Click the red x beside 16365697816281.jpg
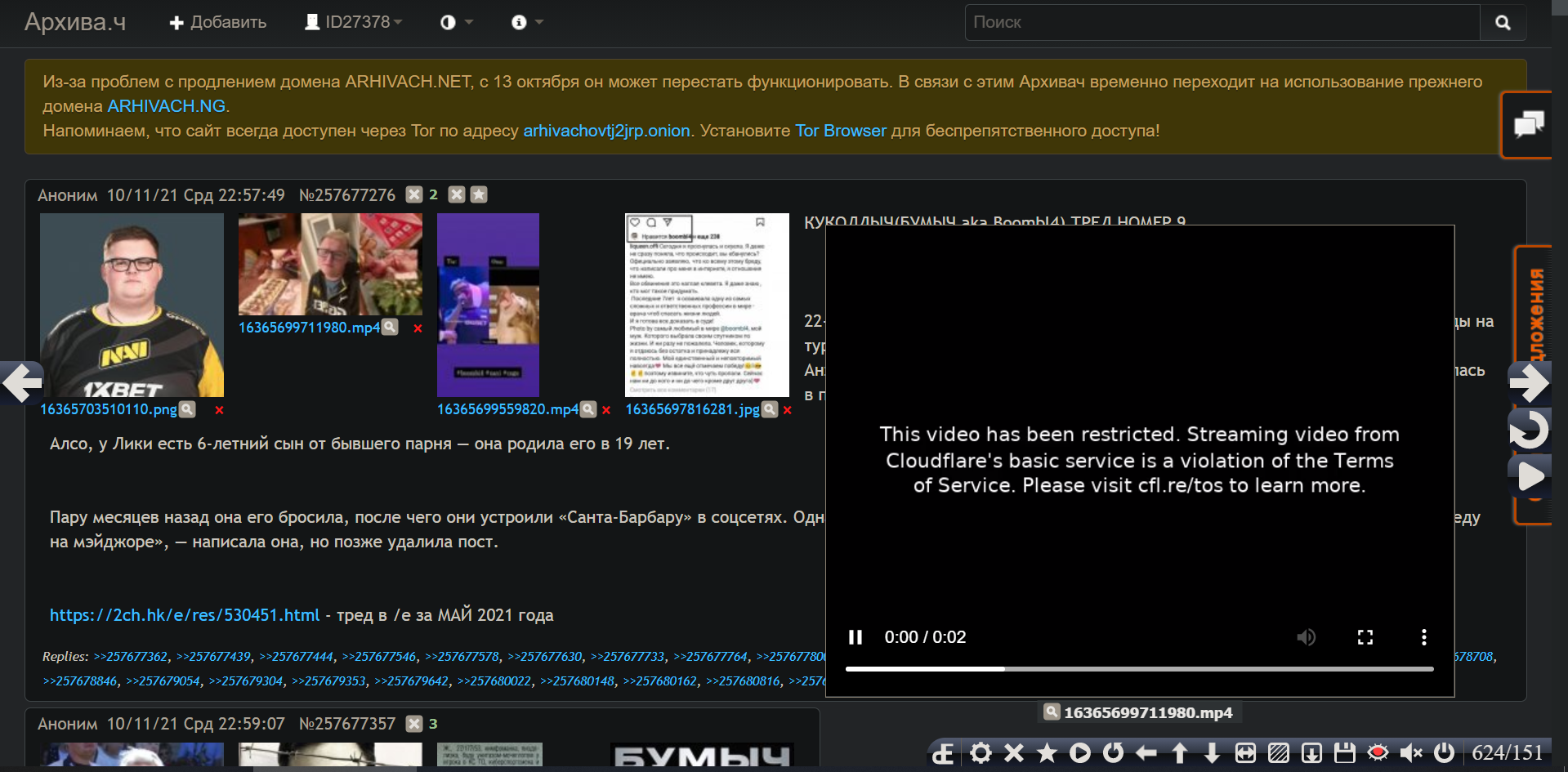 pos(787,410)
